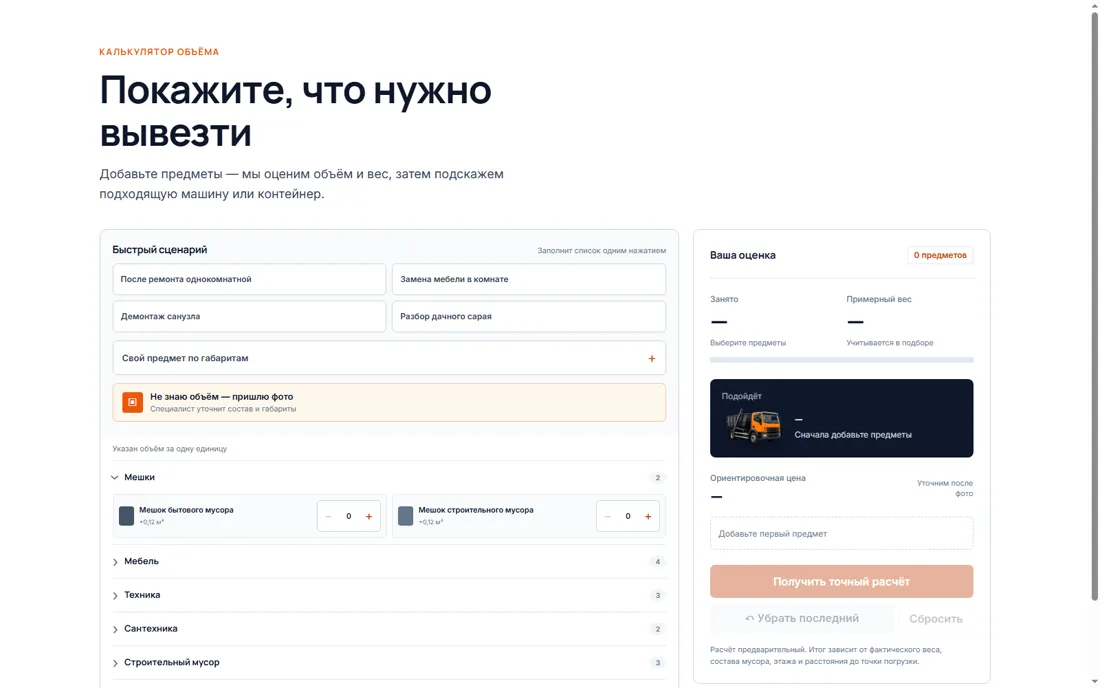The width and height of the screenshot is (1100, 688).
Task: Click 'Ваша оценка' panel title
Action: click(743, 255)
